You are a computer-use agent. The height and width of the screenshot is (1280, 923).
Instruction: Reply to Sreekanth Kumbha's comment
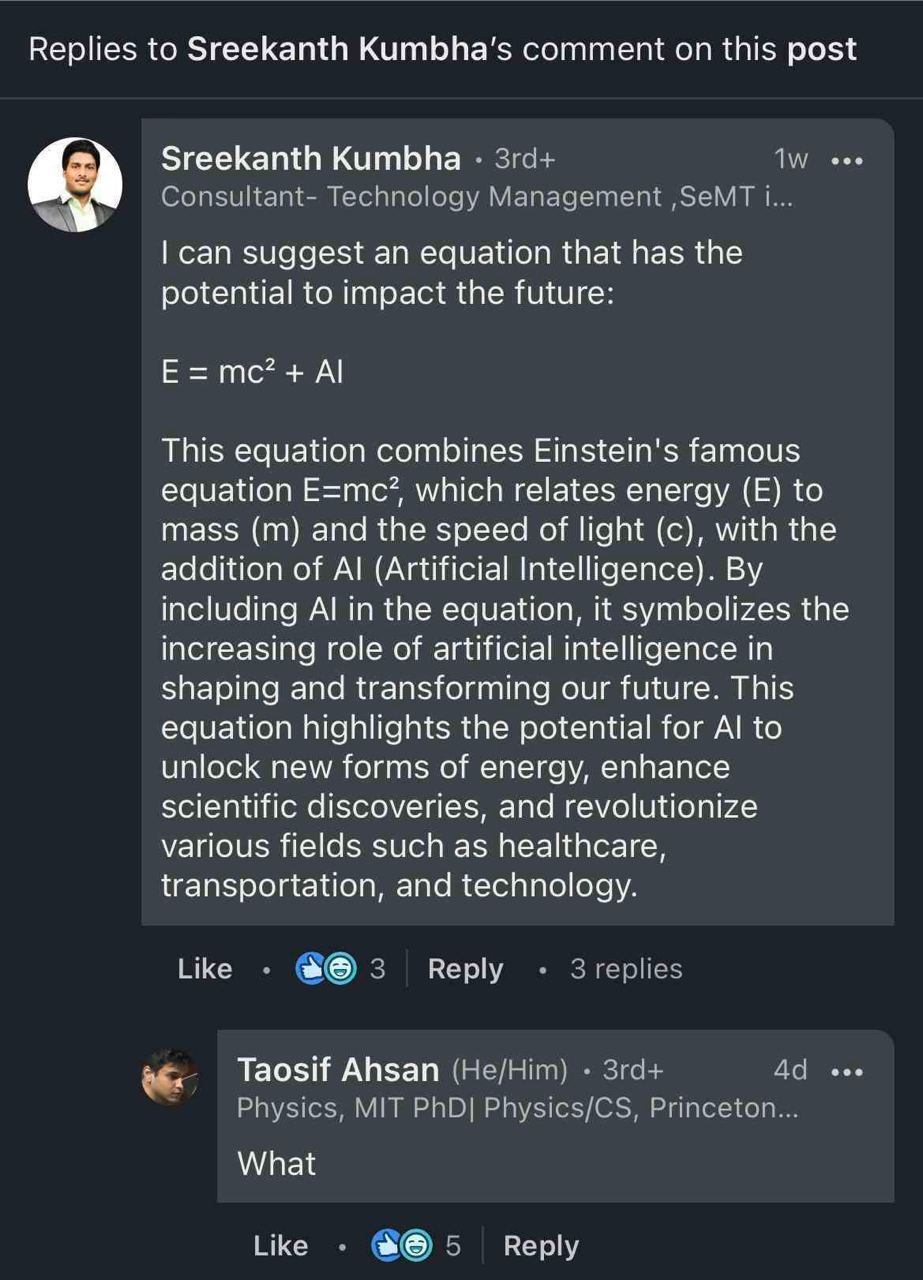point(465,969)
